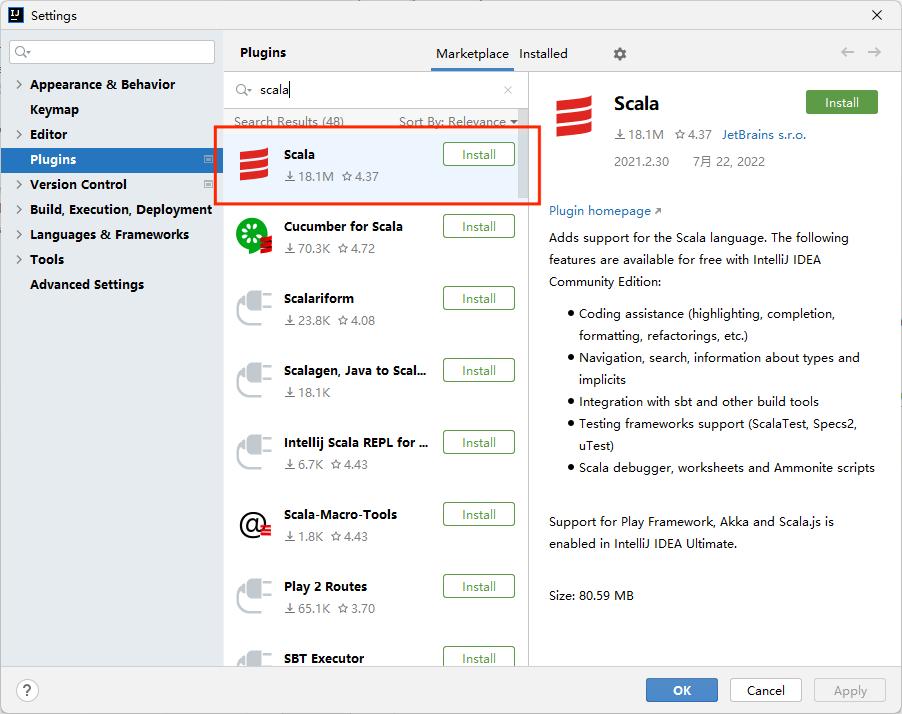The width and height of the screenshot is (902, 714).
Task: Click the Apply button
Action: point(850,690)
